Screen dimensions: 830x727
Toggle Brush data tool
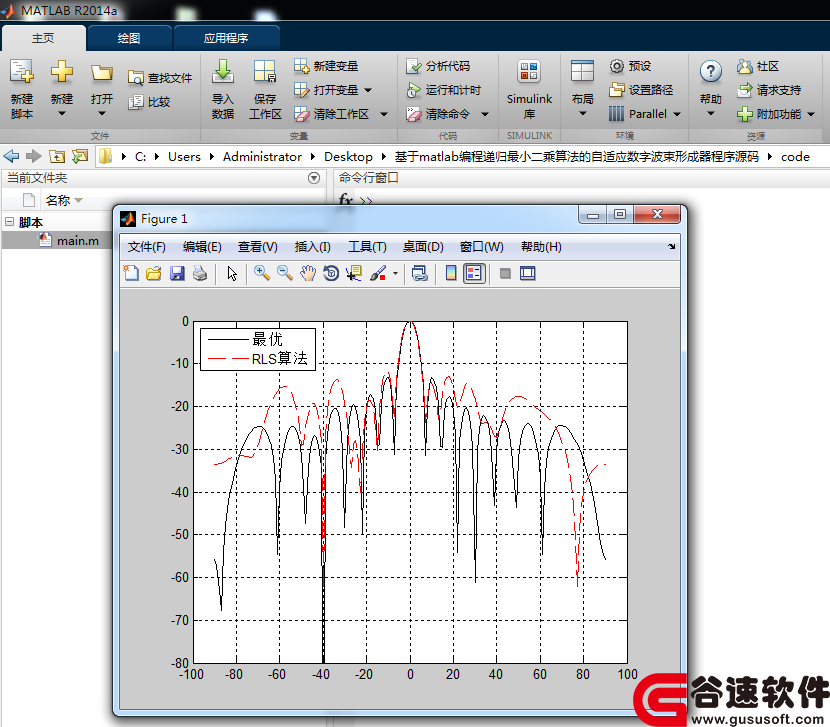(x=378, y=273)
